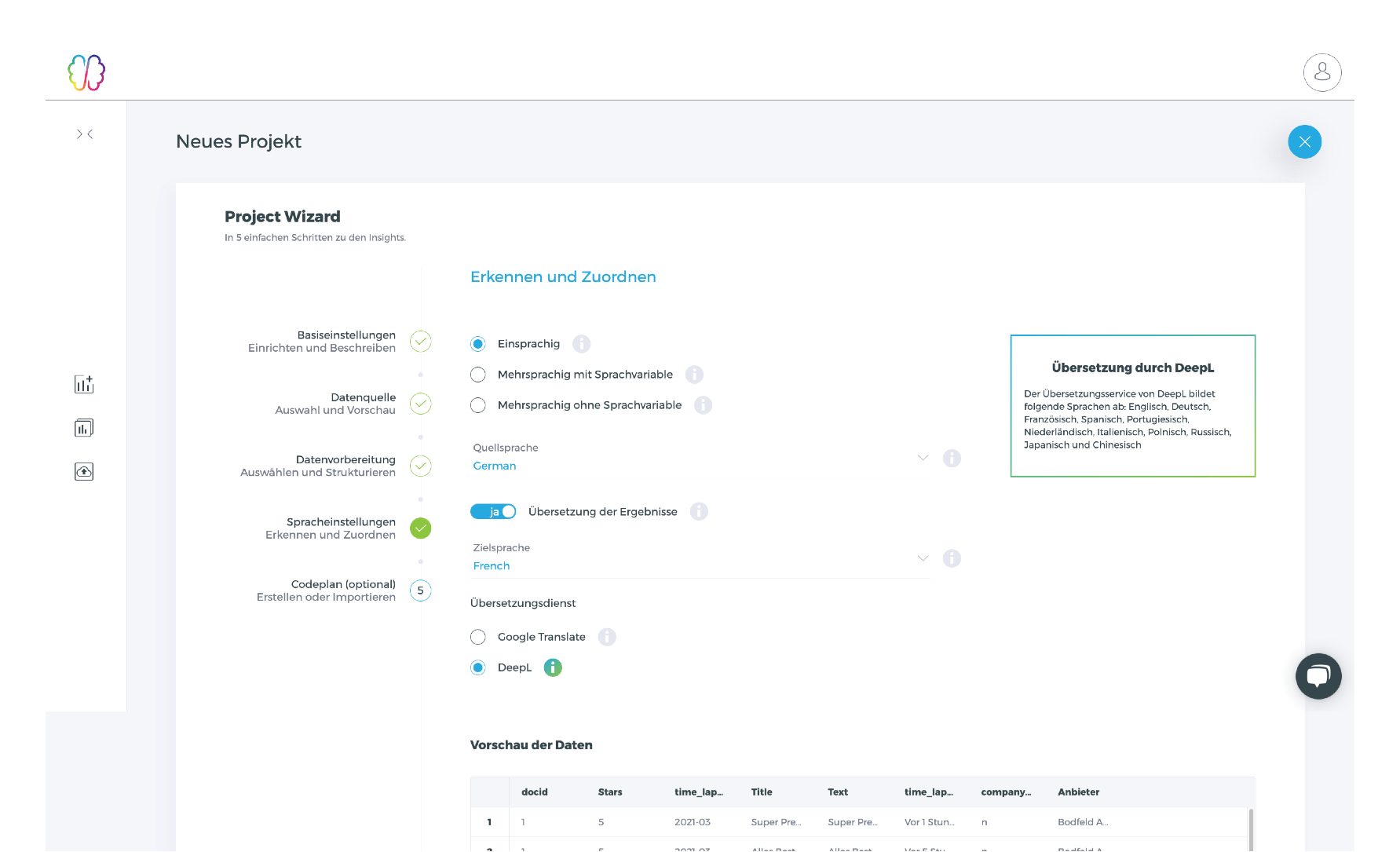
Task: Click the Anbieter column header
Action: pyautogui.click(x=1078, y=792)
